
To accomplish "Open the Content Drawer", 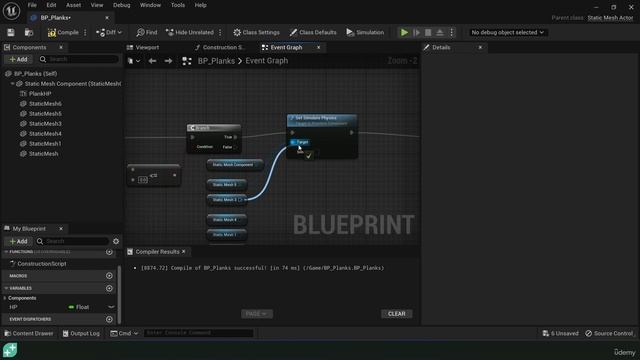I will [x=29, y=333].
